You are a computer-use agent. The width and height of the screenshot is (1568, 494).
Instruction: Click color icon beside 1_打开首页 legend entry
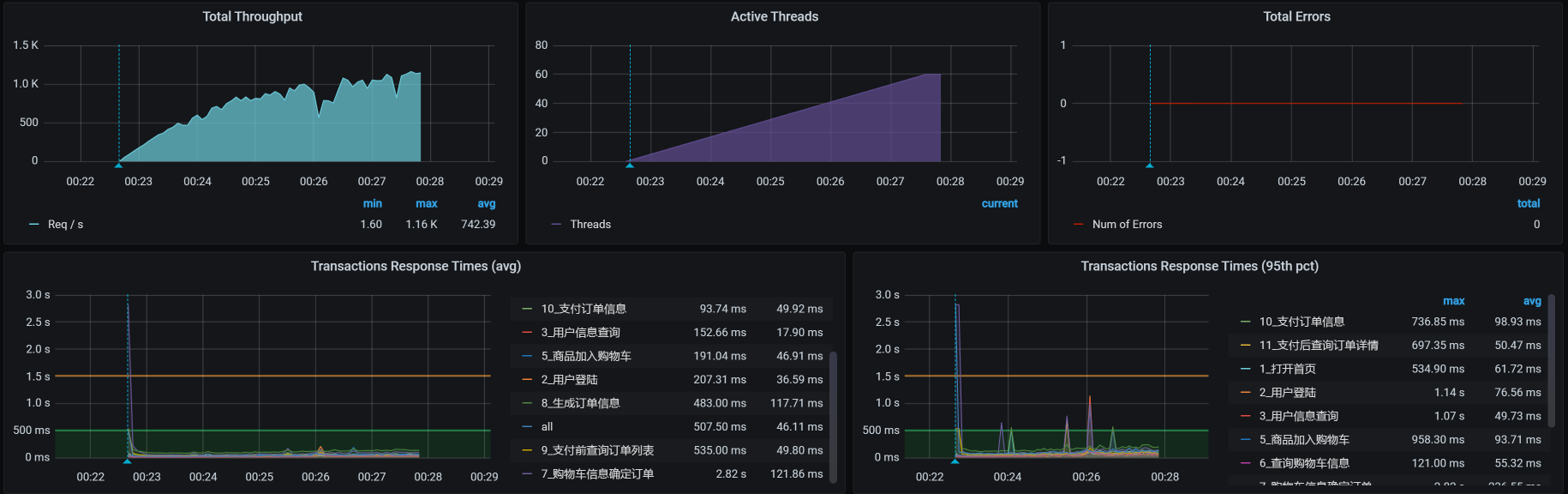tap(1245, 369)
